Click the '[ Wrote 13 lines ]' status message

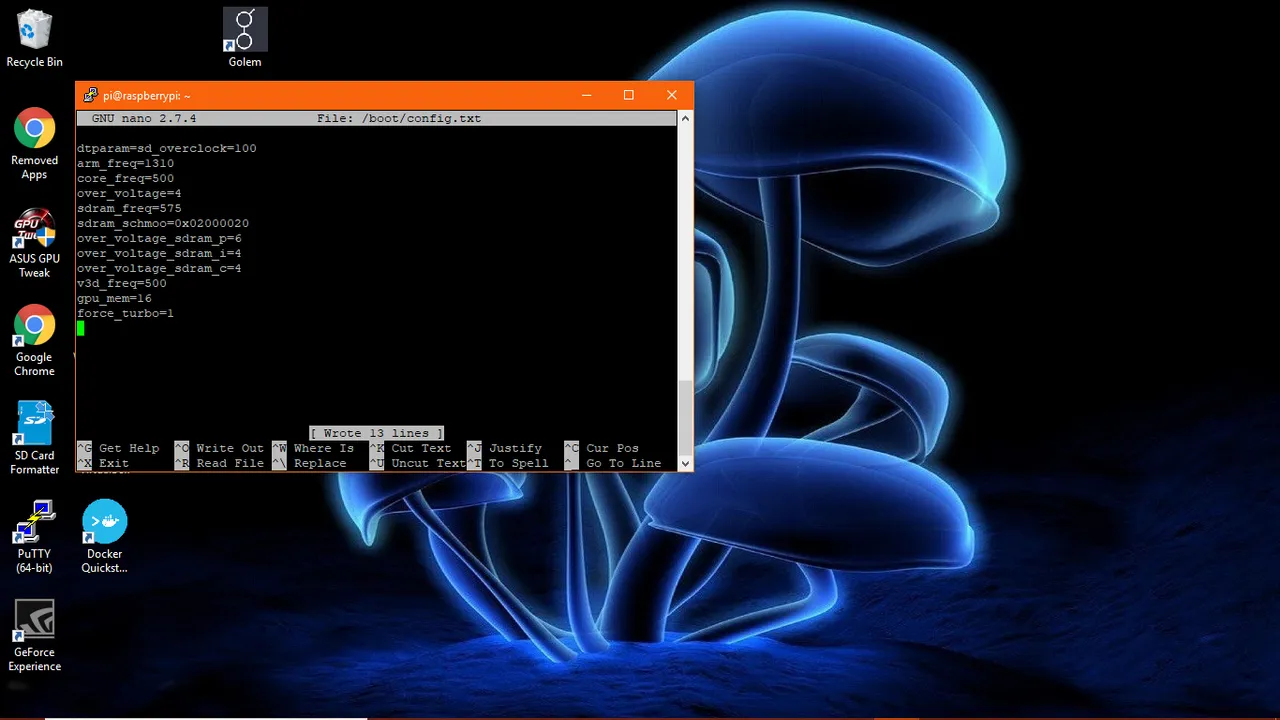point(377,433)
